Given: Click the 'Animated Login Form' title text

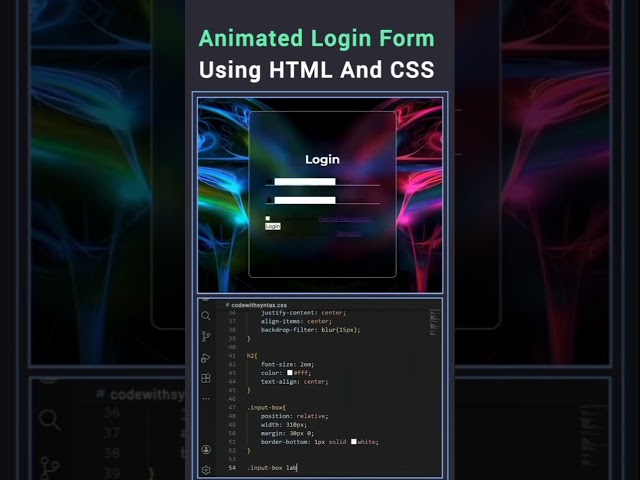Looking at the screenshot, I should pyautogui.click(x=317, y=39).
